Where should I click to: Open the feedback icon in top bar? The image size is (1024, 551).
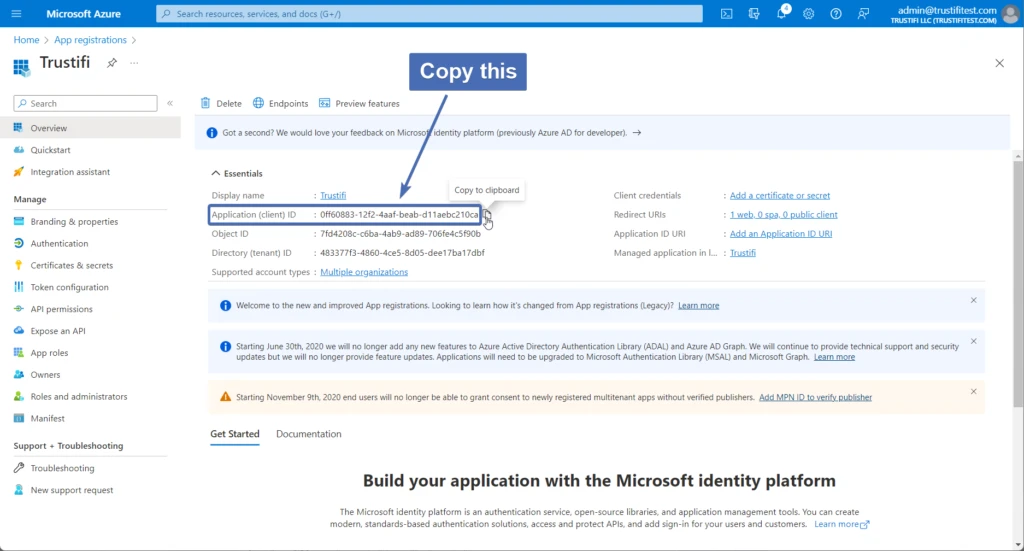point(863,14)
